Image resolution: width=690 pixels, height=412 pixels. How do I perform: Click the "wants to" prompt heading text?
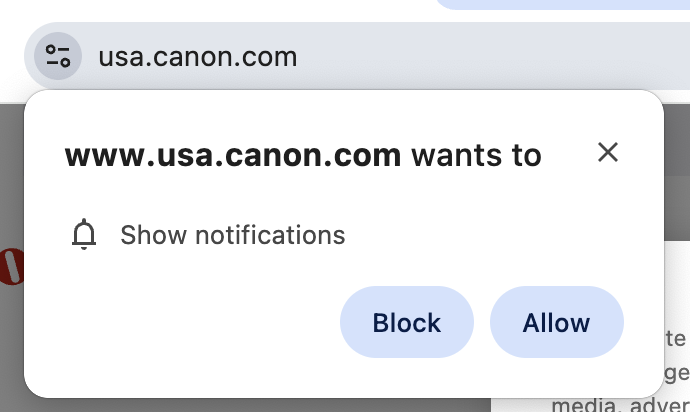click(x=476, y=156)
